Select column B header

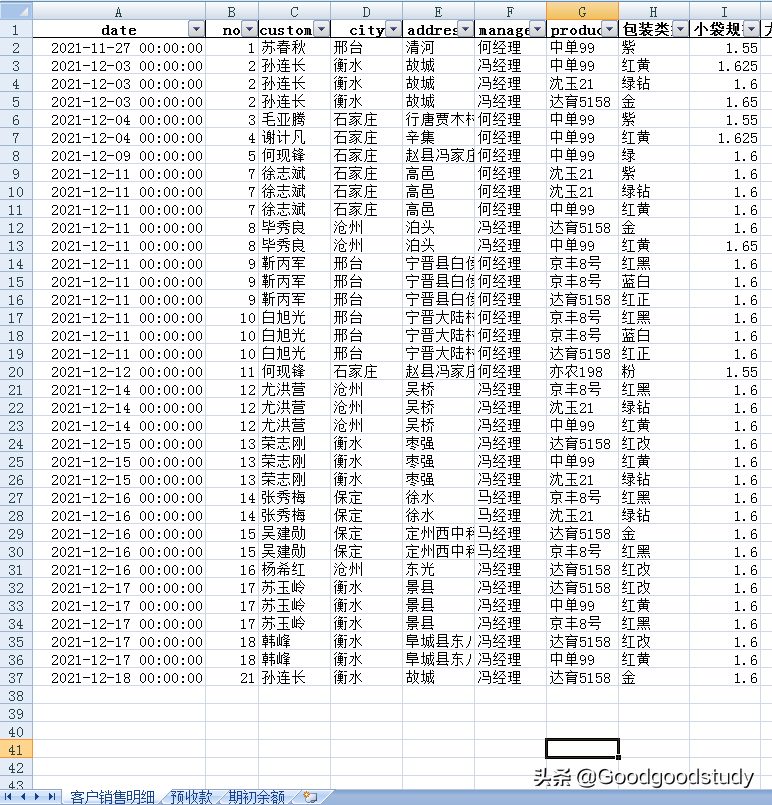click(x=232, y=11)
